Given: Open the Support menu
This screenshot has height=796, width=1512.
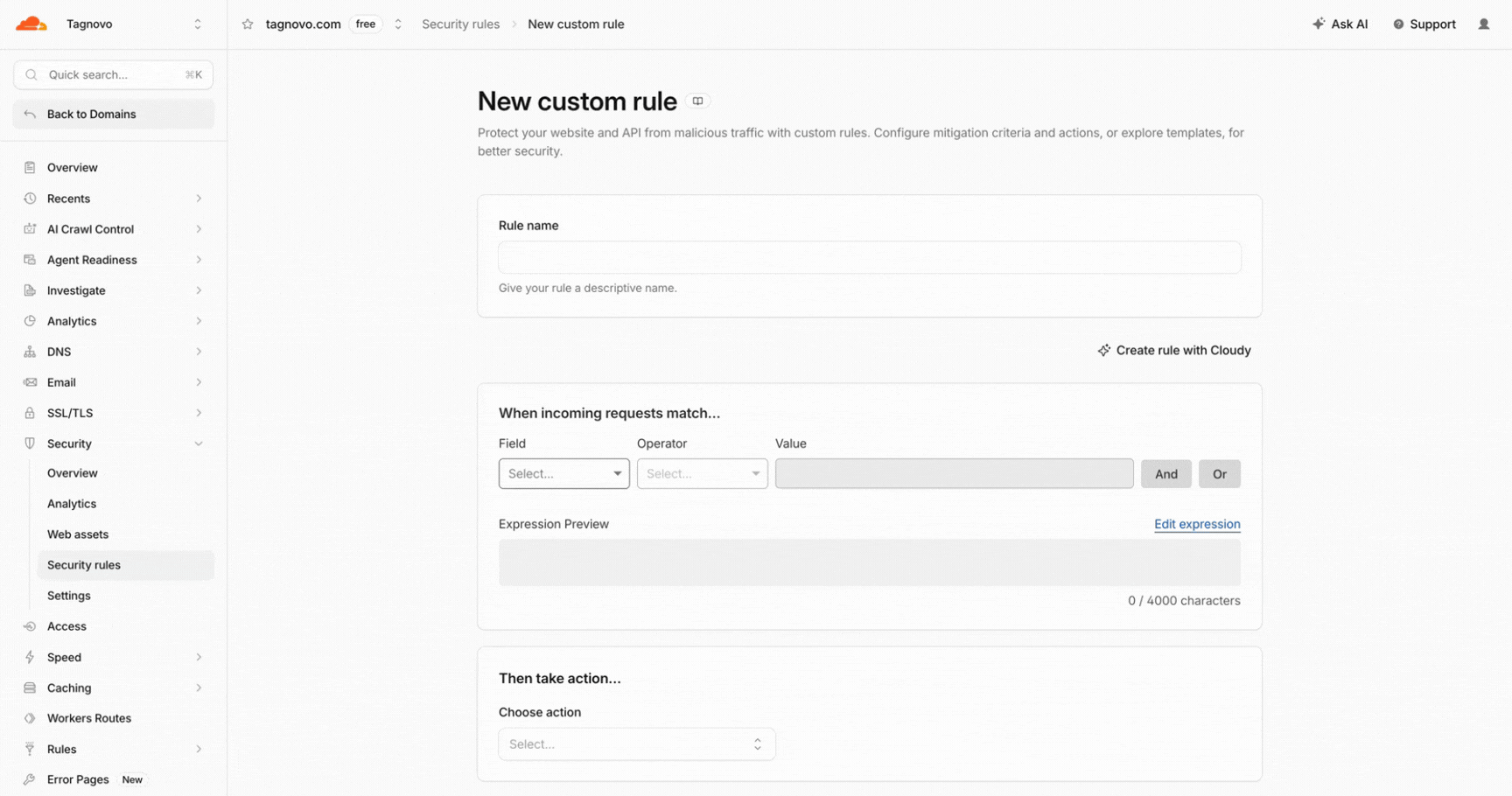Looking at the screenshot, I should [1424, 24].
